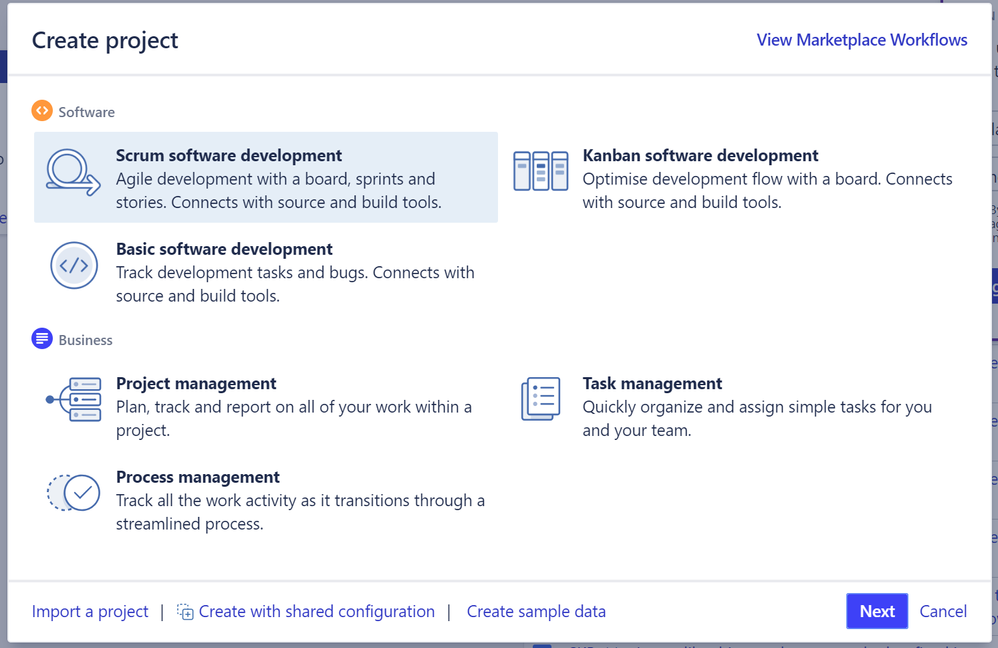Click the blue Business category icon

pyautogui.click(x=41, y=339)
